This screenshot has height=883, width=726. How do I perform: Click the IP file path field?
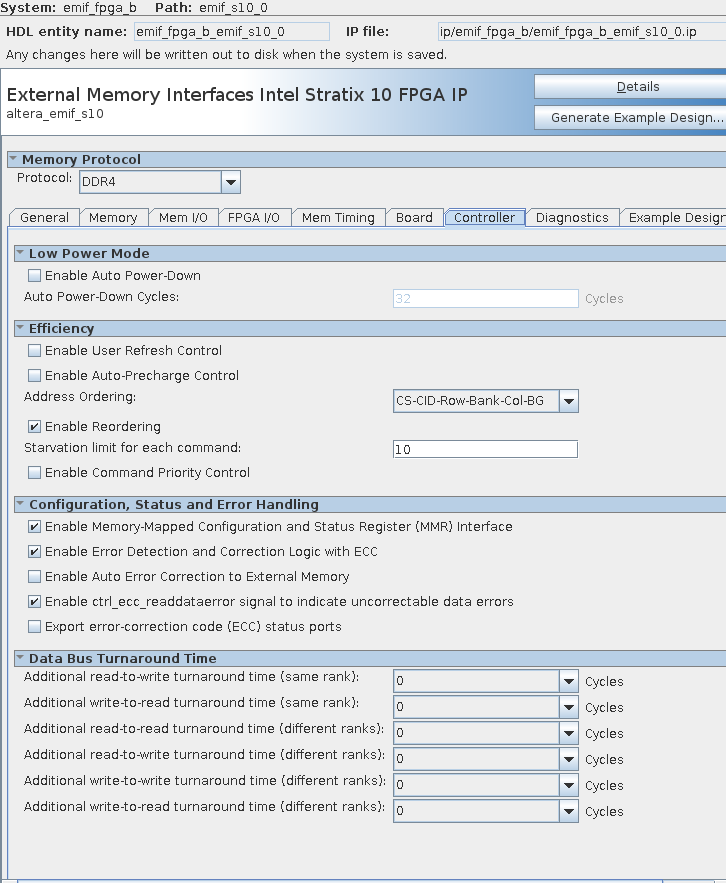pyautogui.click(x=582, y=32)
